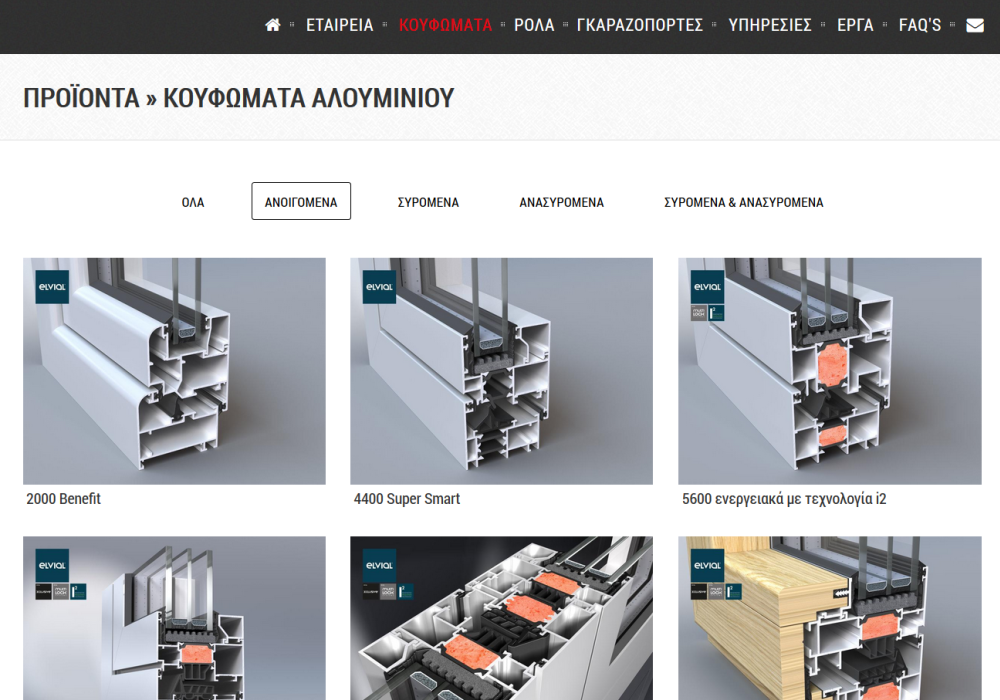Click the 5600 ενεργειακά με τεχνολογία i2 link
The width and height of the screenshot is (1000, 700).
(x=784, y=499)
